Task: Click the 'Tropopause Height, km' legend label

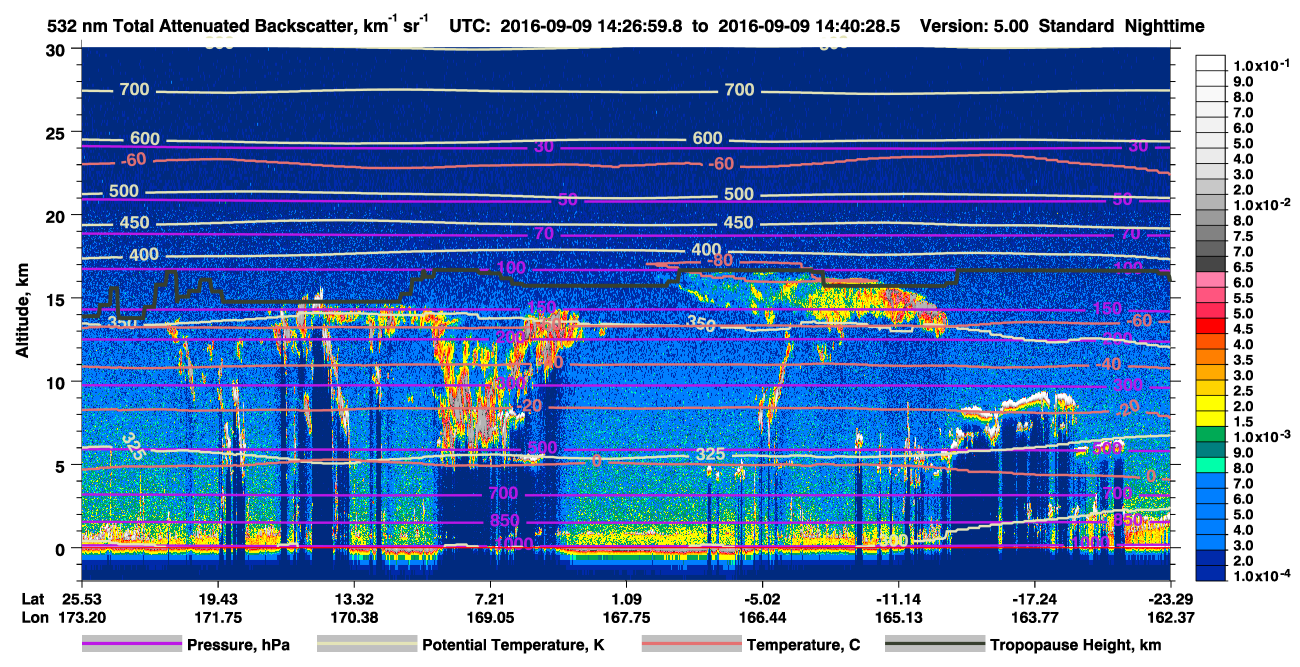Action: pos(1075,646)
